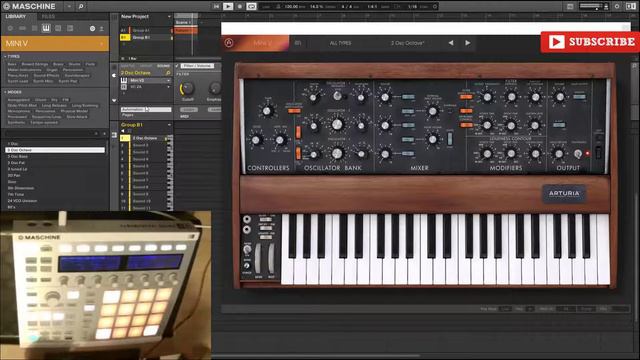This screenshot has width=640, height=360.
Task: Select the Groups browser type icon
Action: point(22,28)
